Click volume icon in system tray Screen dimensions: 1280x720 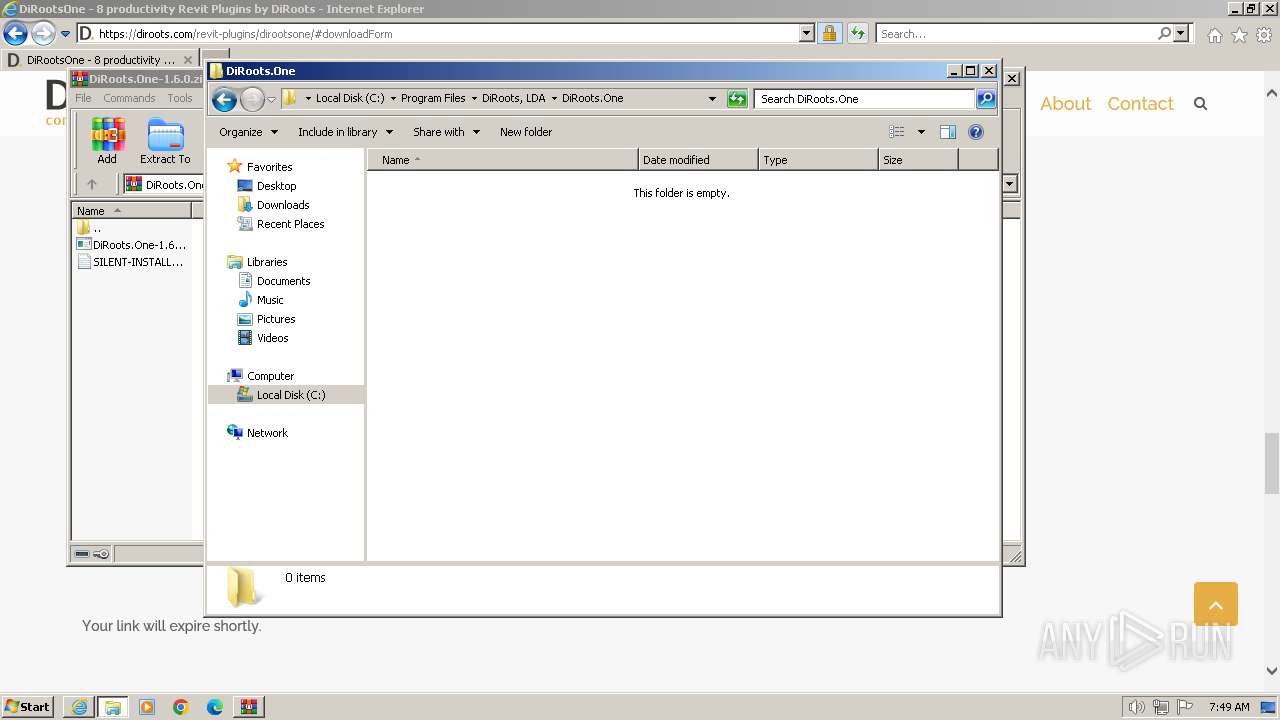click(1137, 707)
